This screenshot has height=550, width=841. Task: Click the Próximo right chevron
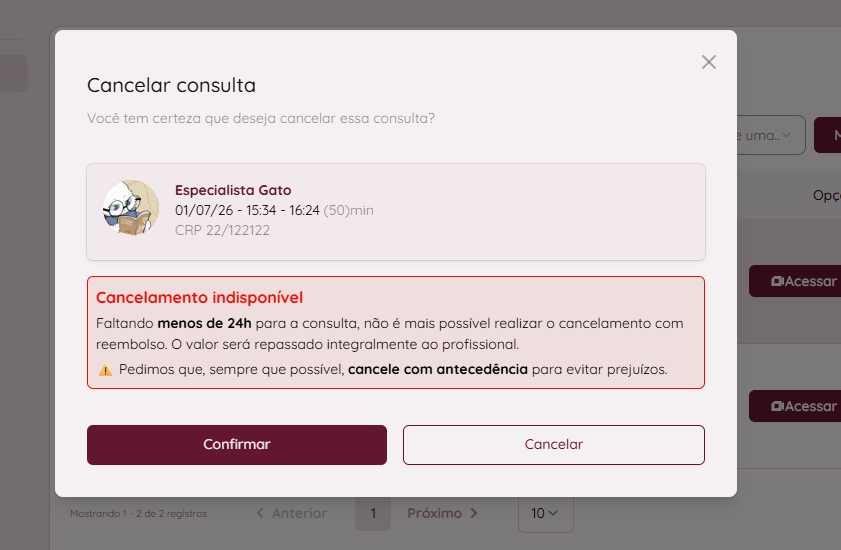474,514
